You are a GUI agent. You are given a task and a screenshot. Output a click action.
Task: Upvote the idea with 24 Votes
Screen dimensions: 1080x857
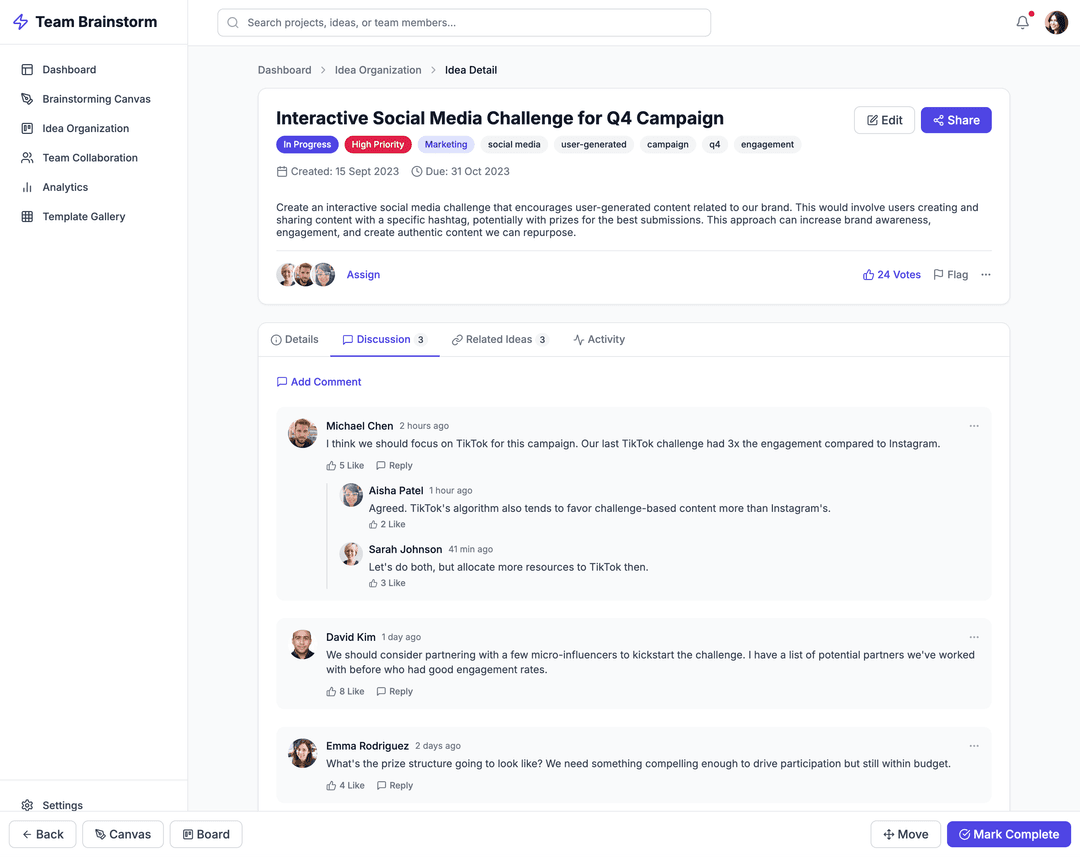pyautogui.click(x=891, y=275)
